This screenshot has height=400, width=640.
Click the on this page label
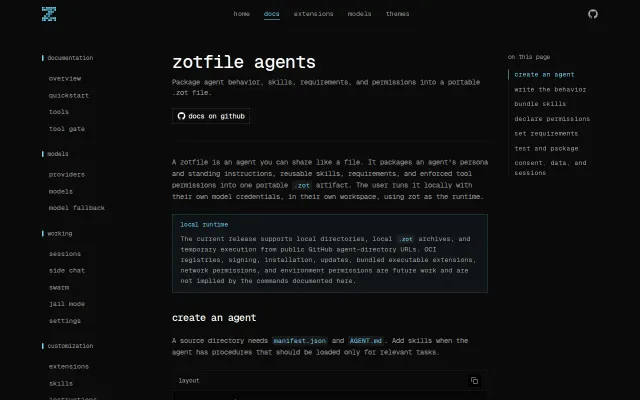529,57
